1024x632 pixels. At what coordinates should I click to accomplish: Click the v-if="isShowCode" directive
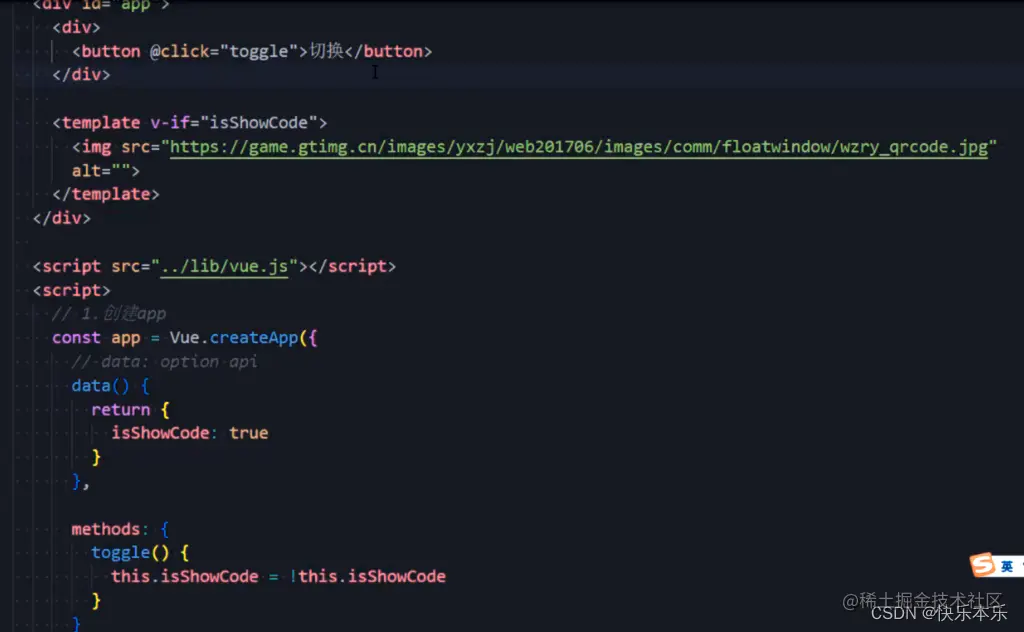click(234, 123)
